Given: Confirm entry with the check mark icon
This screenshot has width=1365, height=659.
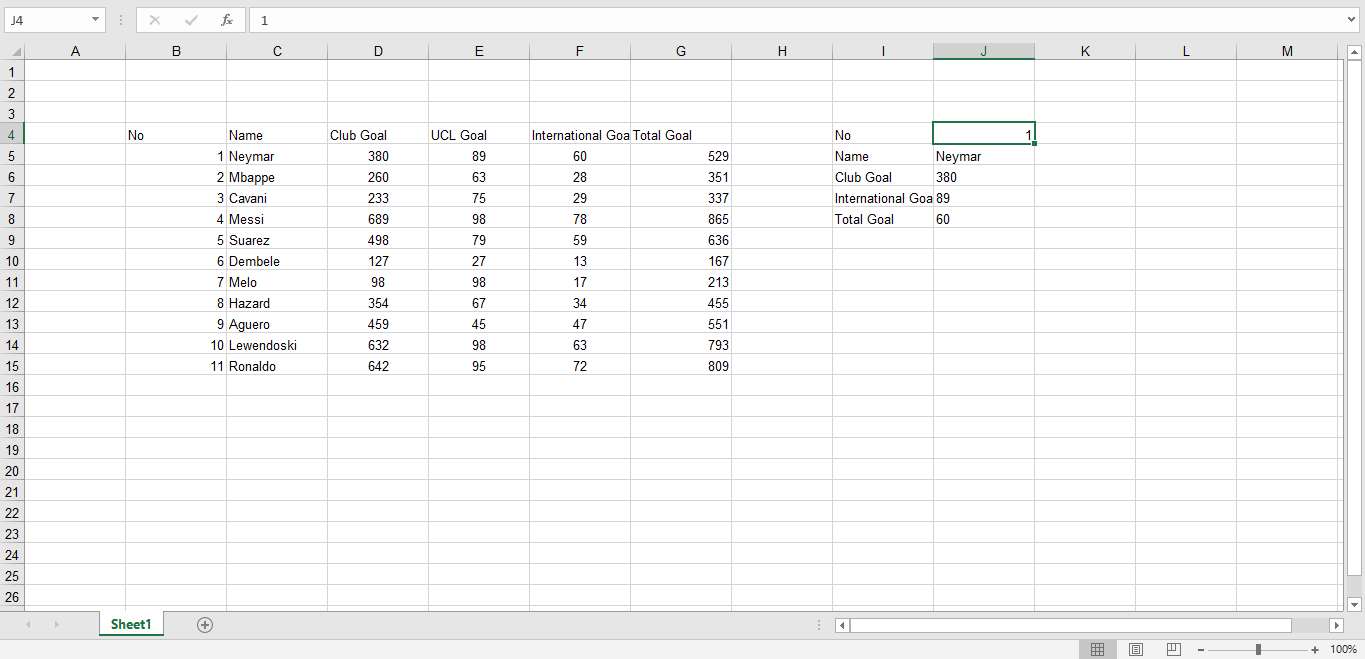Looking at the screenshot, I should 190,19.
